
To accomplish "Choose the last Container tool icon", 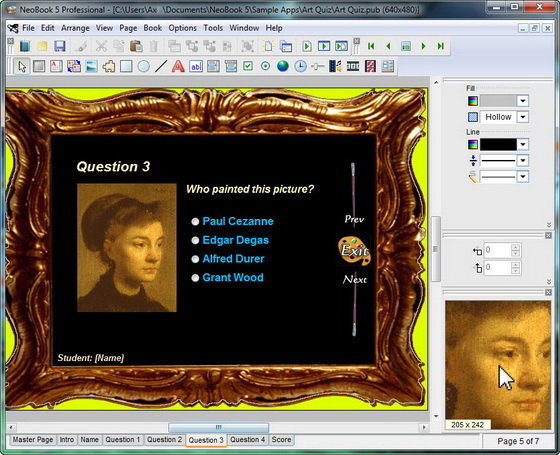I will coord(388,66).
